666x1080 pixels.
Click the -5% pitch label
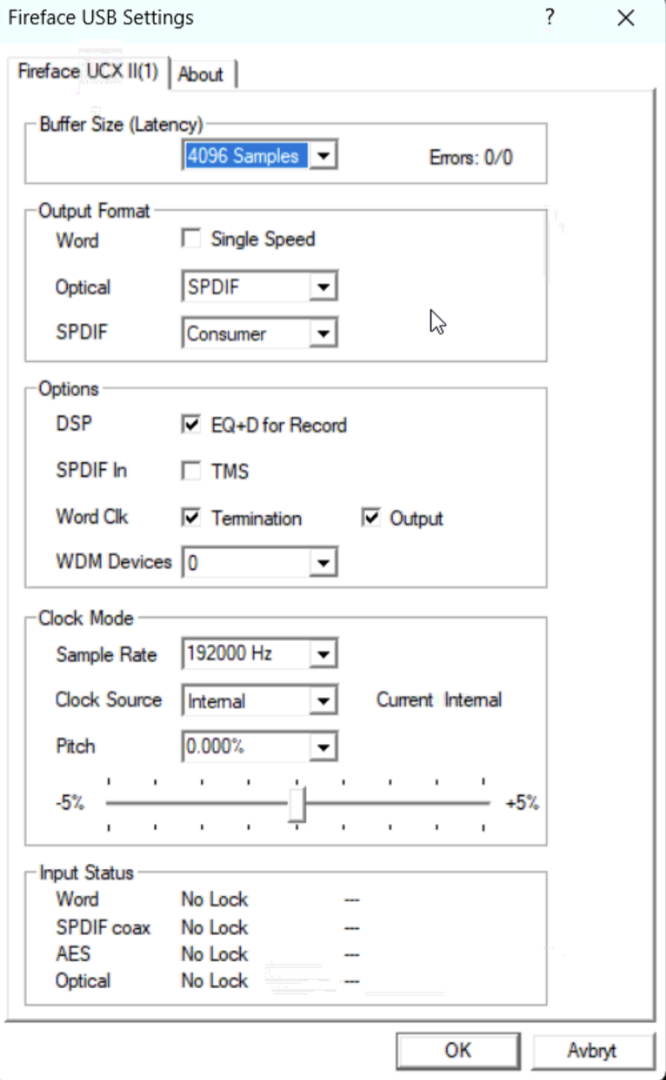point(70,803)
